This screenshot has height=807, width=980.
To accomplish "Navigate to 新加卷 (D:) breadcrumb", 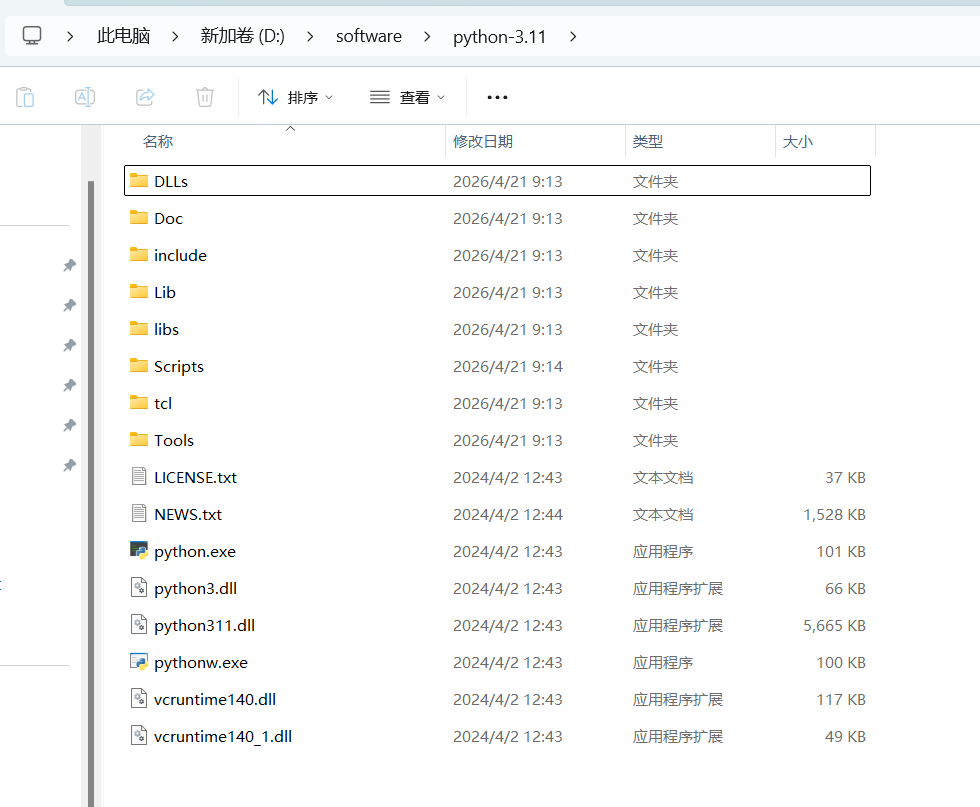I will click(242, 36).
